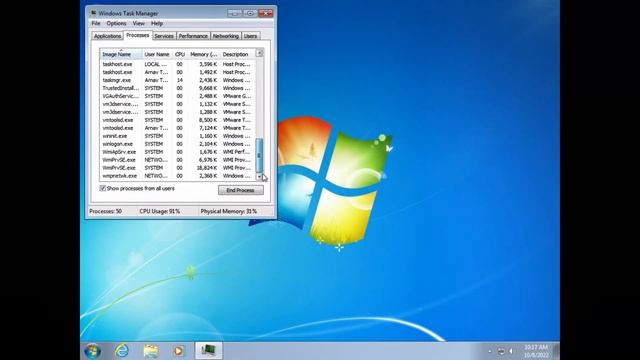Switch to the Services tab
This screenshot has width=640, height=360.
(x=164, y=36)
